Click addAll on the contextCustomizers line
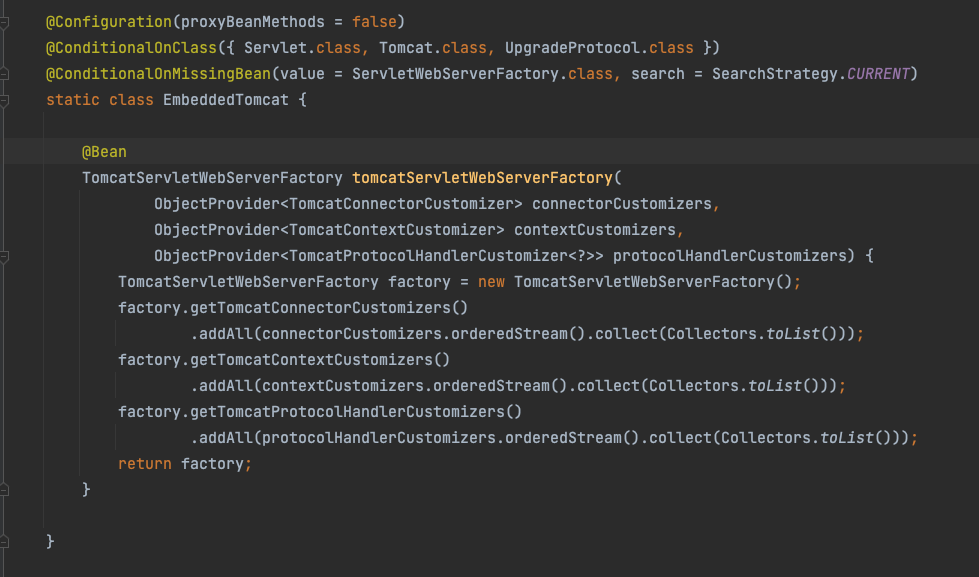 pos(225,386)
